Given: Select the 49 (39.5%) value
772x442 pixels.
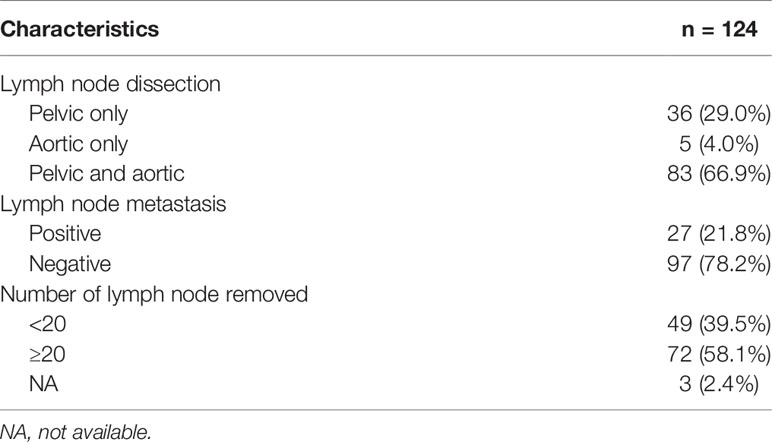Looking at the screenshot, I should coord(719,324).
